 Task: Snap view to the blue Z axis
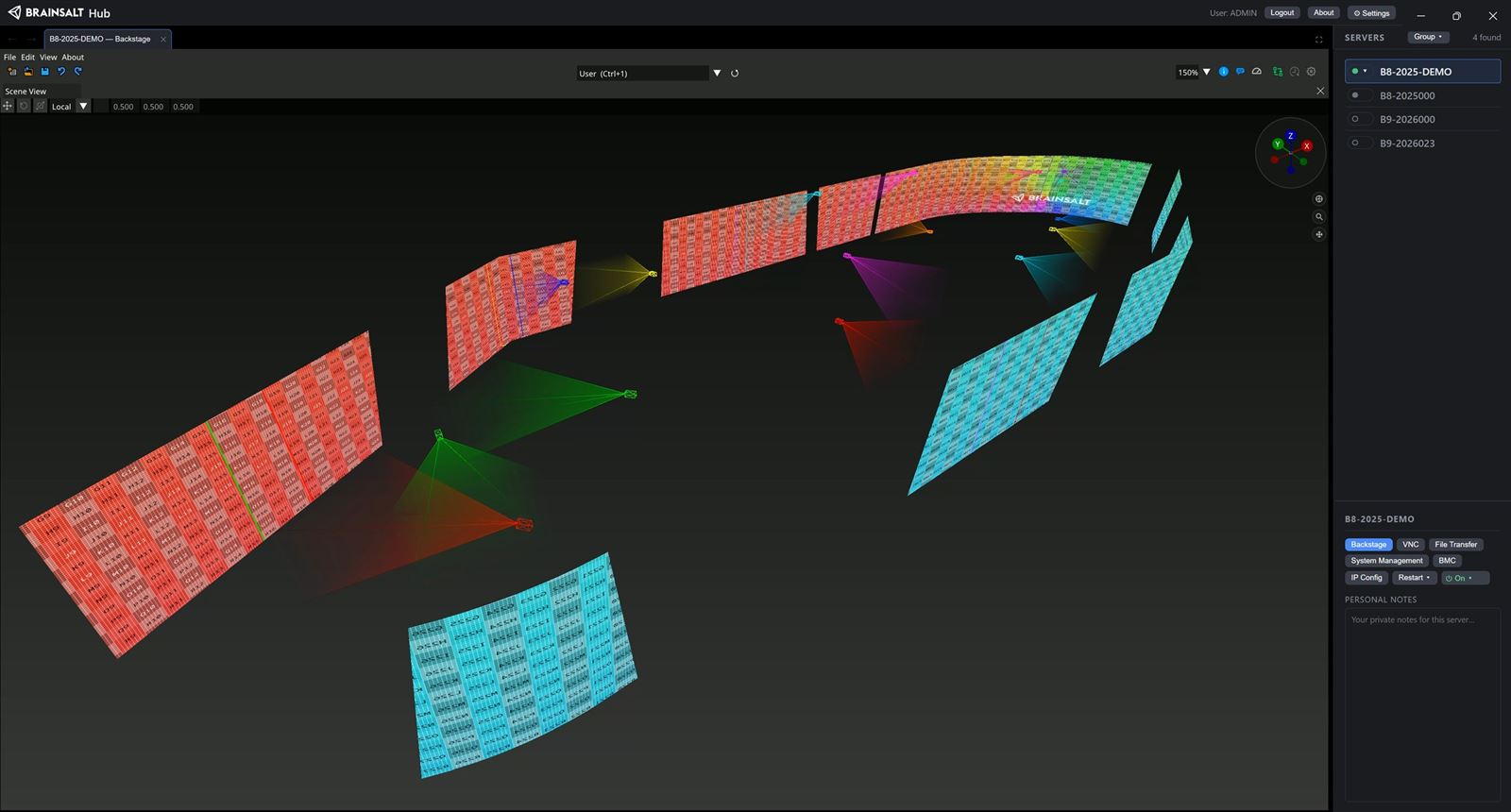(x=1291, y=136)
